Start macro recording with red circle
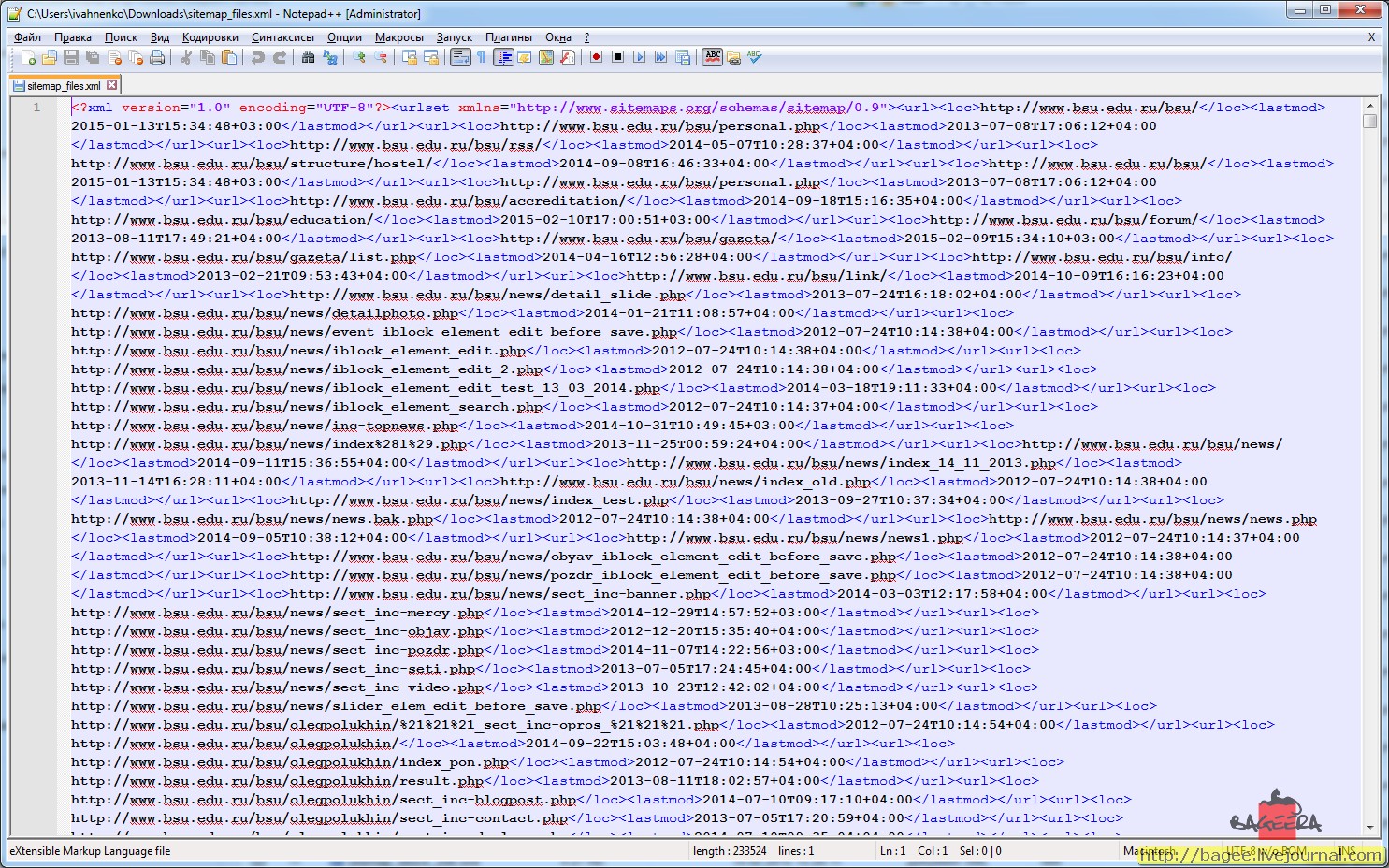Screen dimensions: 1389x868 [x=596, y=57]
